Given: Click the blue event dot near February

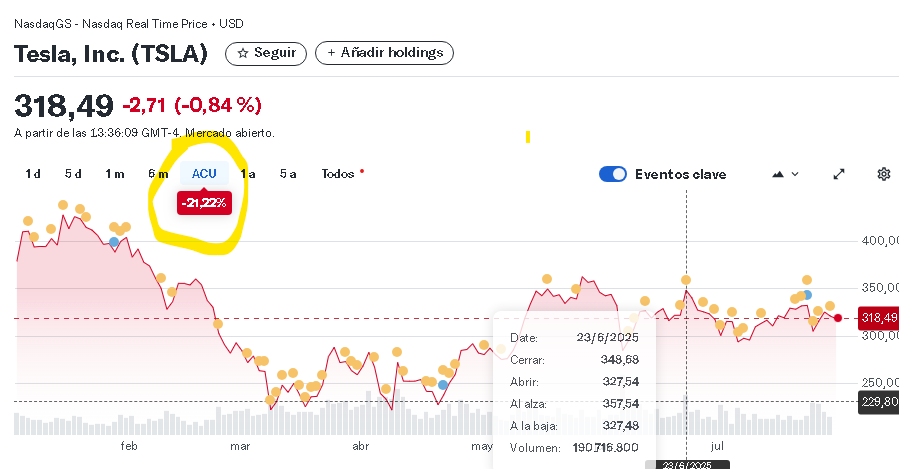Looking at the screenshot, I should point(114,242).
